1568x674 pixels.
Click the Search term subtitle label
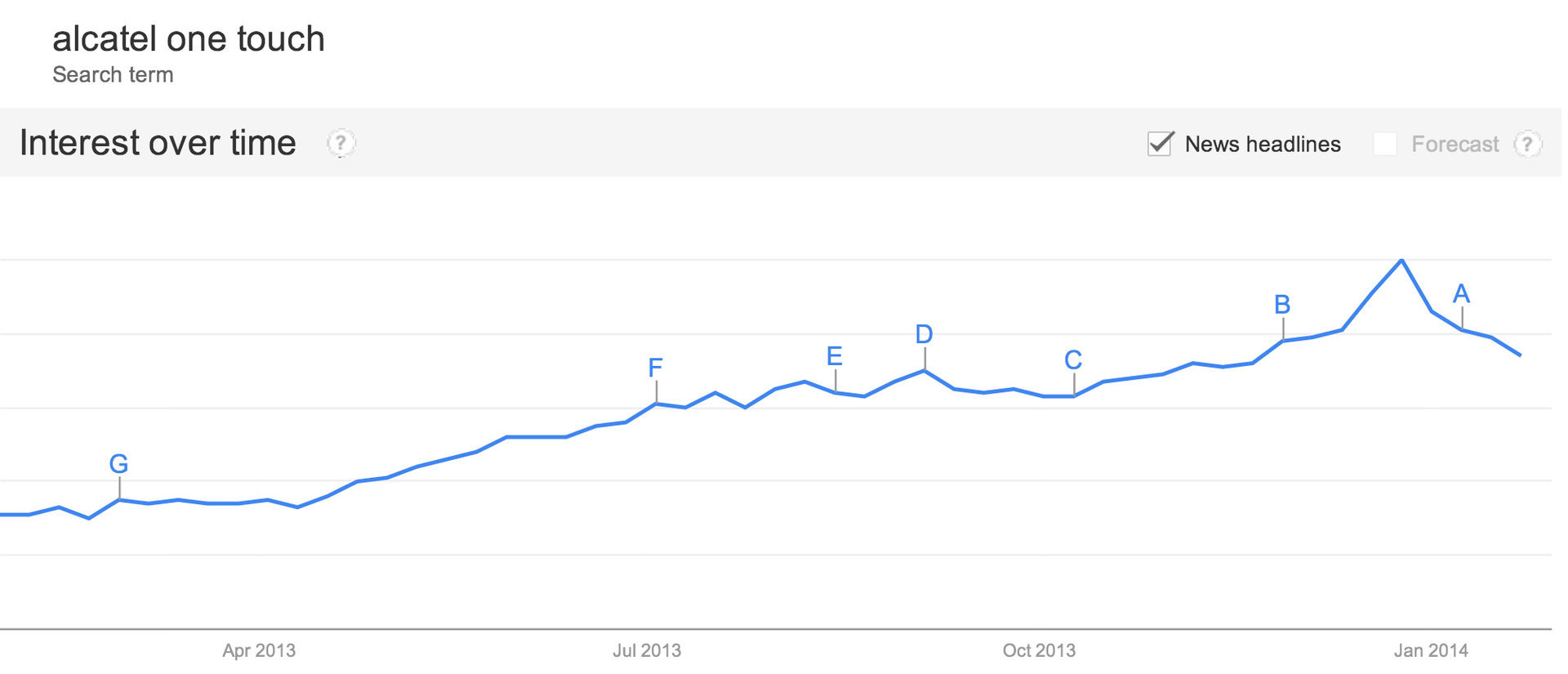[113, 75]
